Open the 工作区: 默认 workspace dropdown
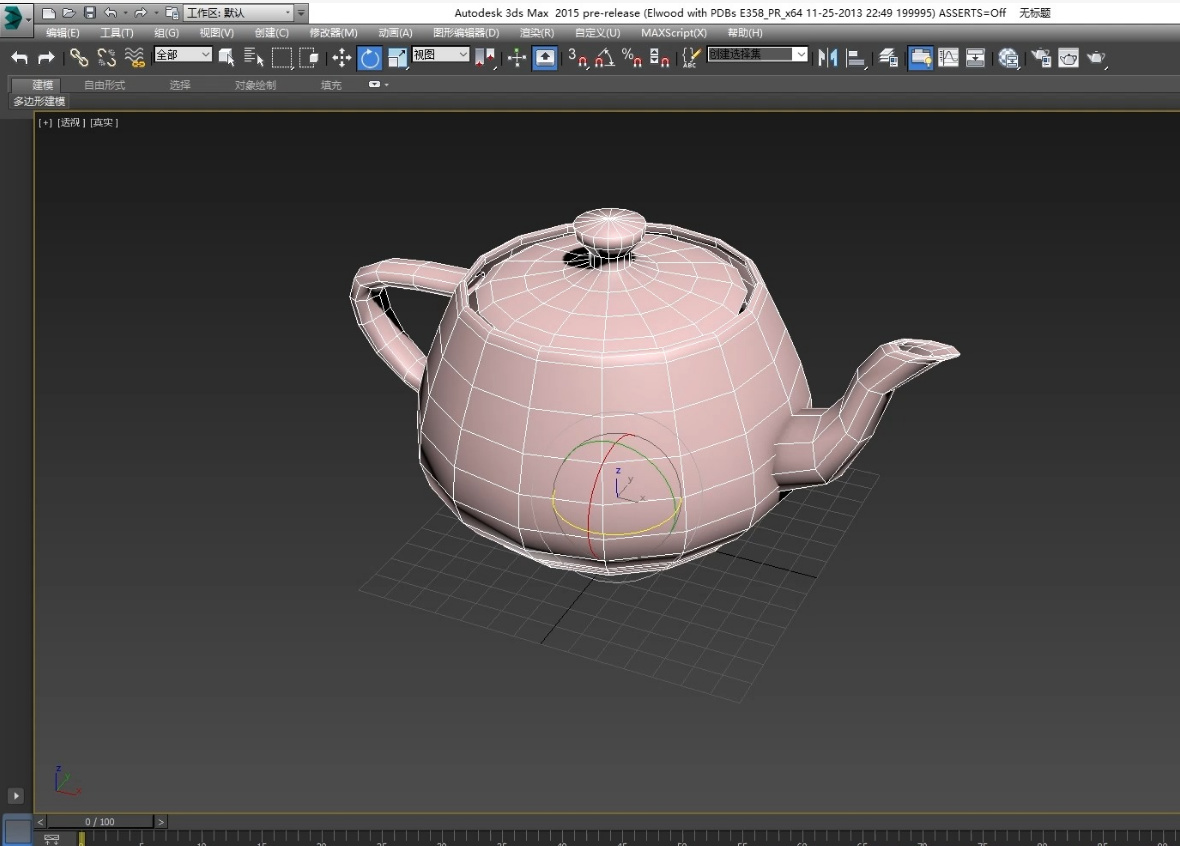Screen dimensions: 1180x846 pos(239,13)
